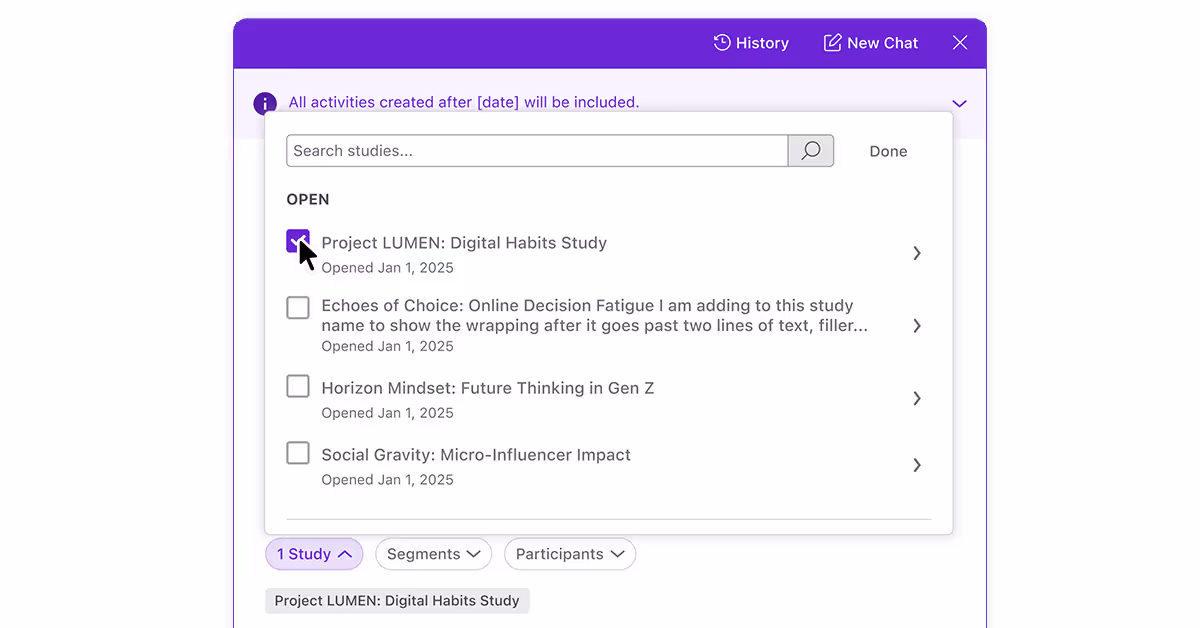Select the Project LUMEN: Digital Habits Study title
The image size is (1200, 628).
pyautogui.click(x=464, y=243)
